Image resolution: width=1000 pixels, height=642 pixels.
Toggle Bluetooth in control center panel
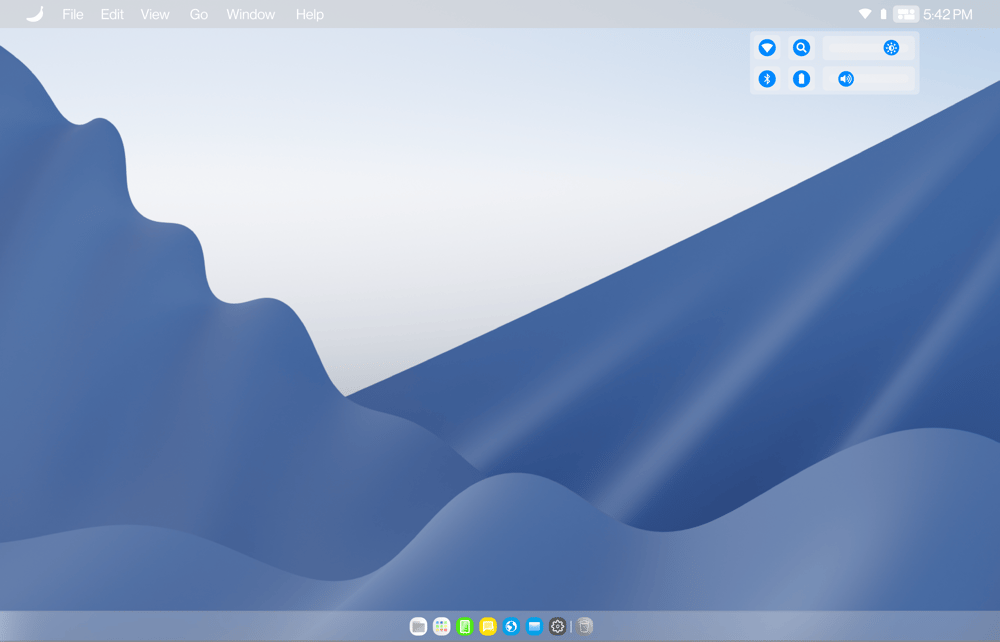[767, 79]
